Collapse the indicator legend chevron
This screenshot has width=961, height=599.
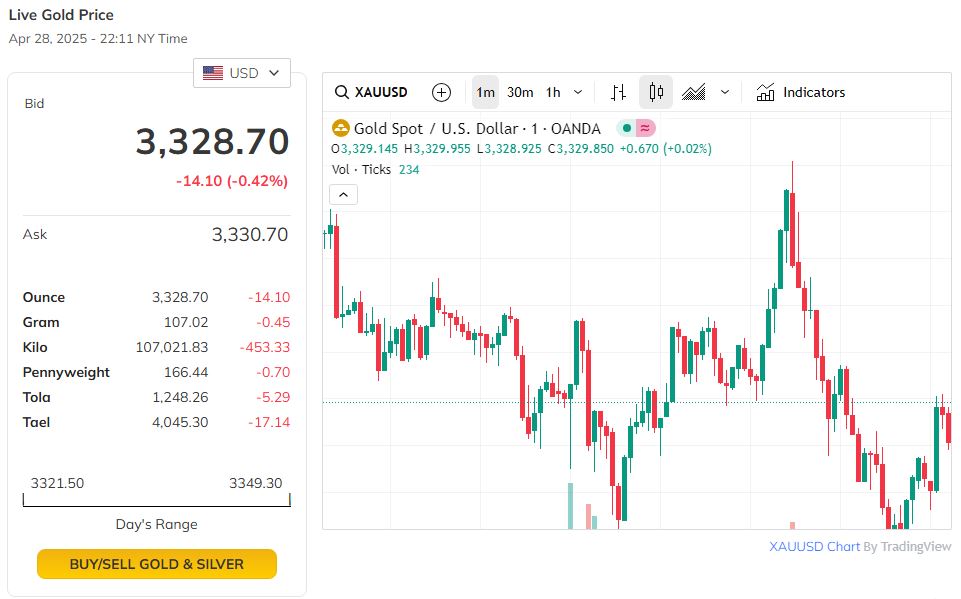tap(343, 195)
